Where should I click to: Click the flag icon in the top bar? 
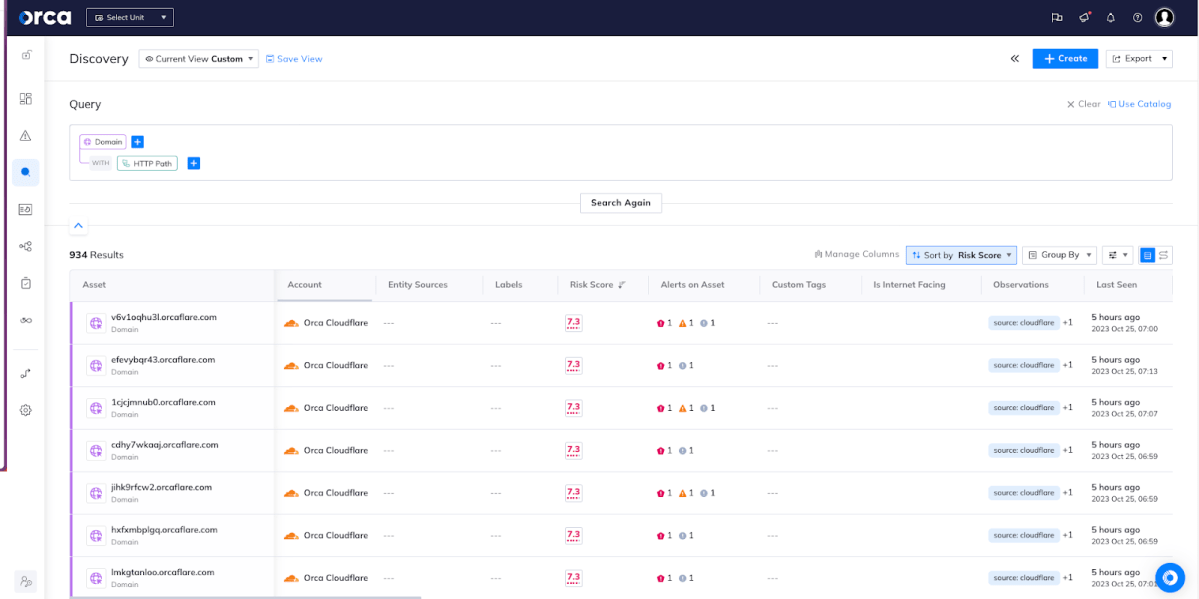tap(1057, 17)
